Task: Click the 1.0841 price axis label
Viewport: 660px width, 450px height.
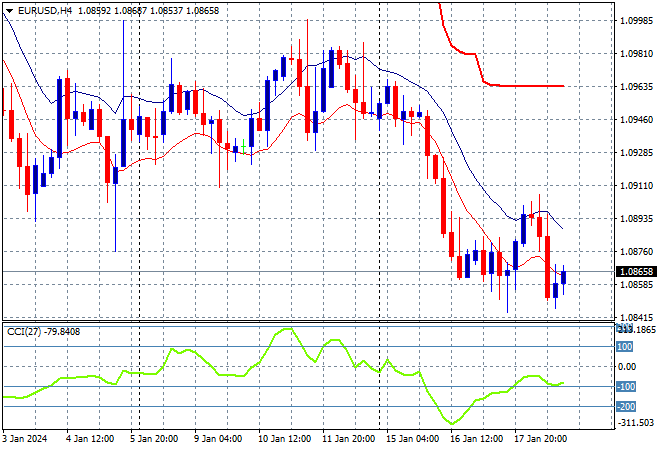Action: click(636, 318)
